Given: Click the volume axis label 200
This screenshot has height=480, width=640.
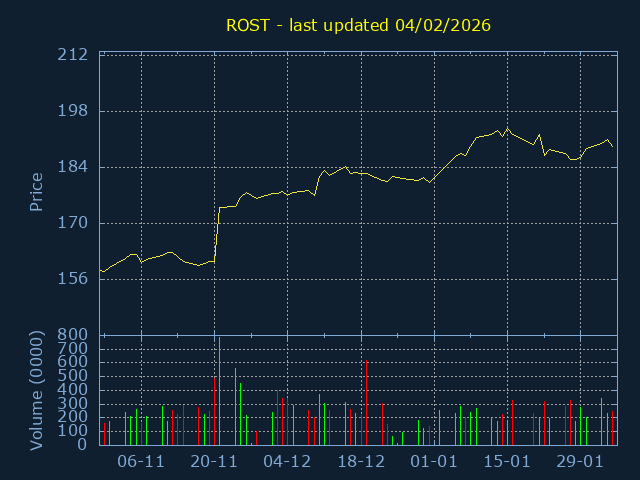Looking at the screenshot, I should pos(73,417).
